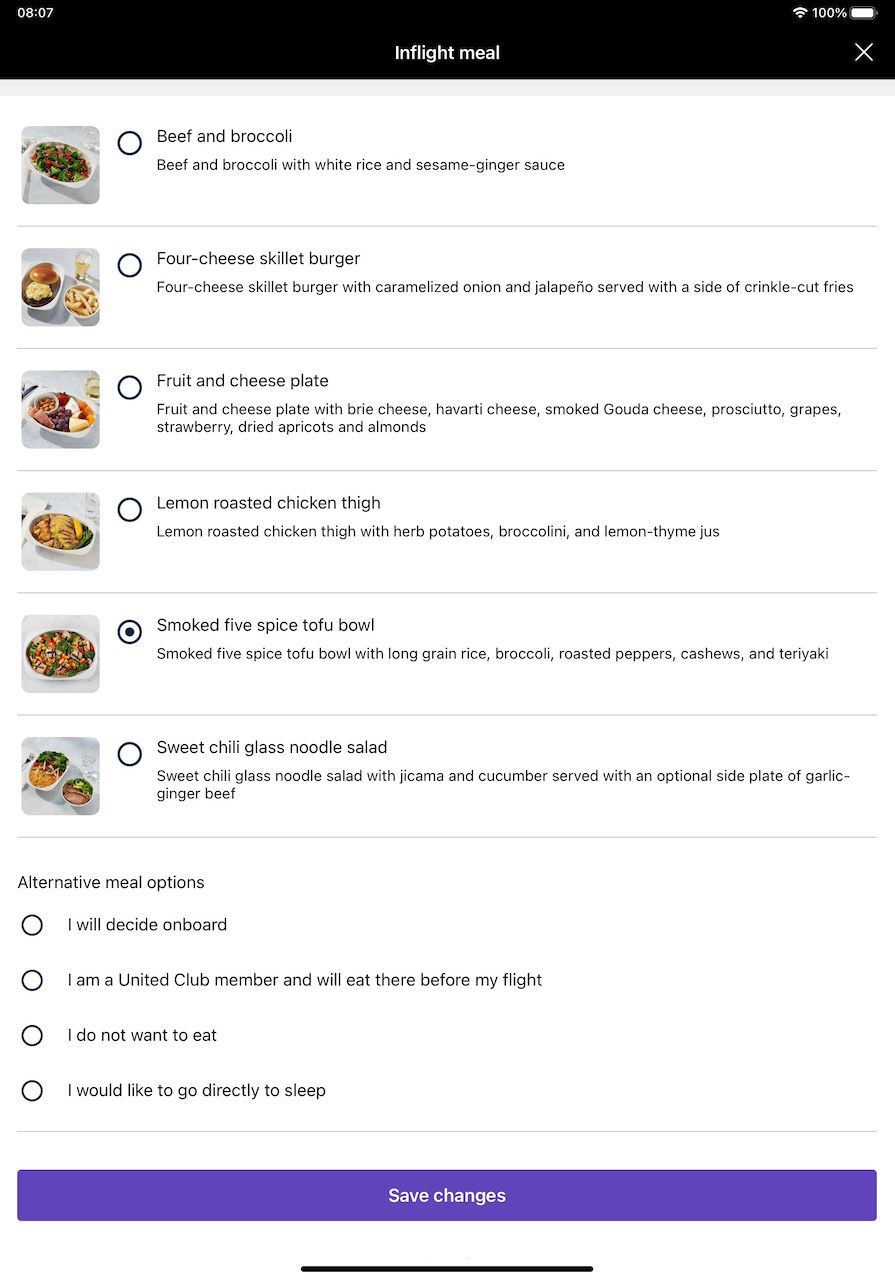
Task: Tap the Wi-Fi icon in status bar
Action: tap(800, 13)
